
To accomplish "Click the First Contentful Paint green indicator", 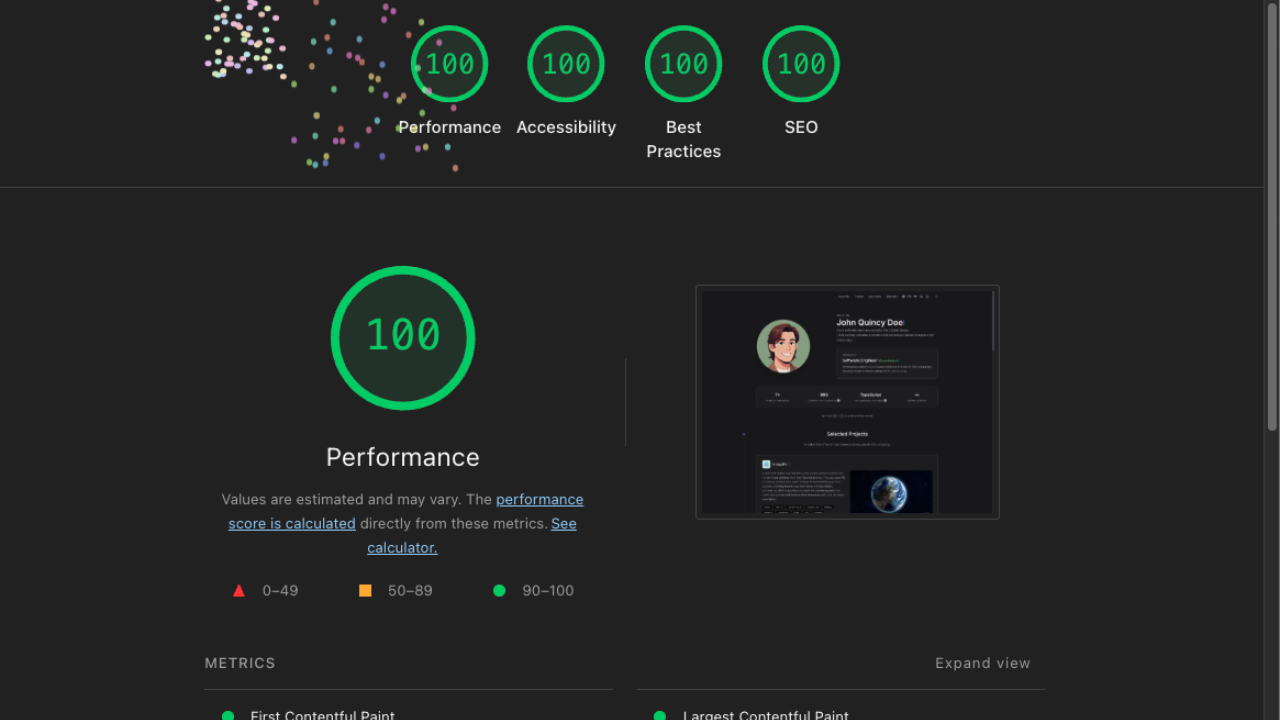I will pos(228,715).
